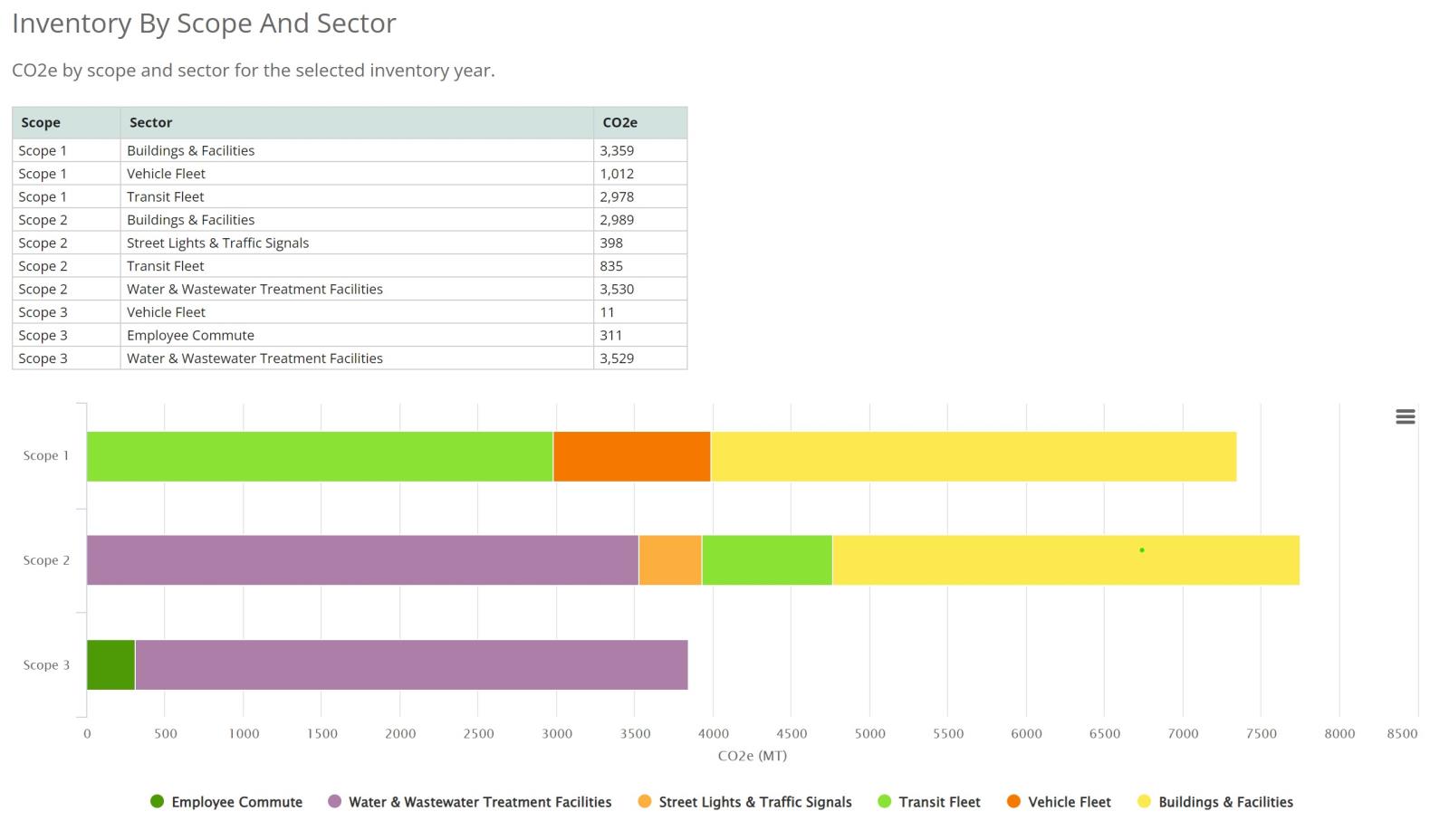This screenshot has width=1449, height=840.
Task: Toggle Employee Commute legend item
Action: point(226,802)
